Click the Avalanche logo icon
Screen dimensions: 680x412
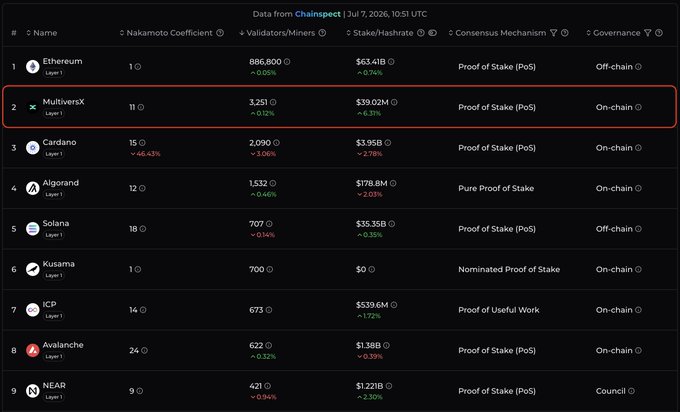(x=33, y=350)
